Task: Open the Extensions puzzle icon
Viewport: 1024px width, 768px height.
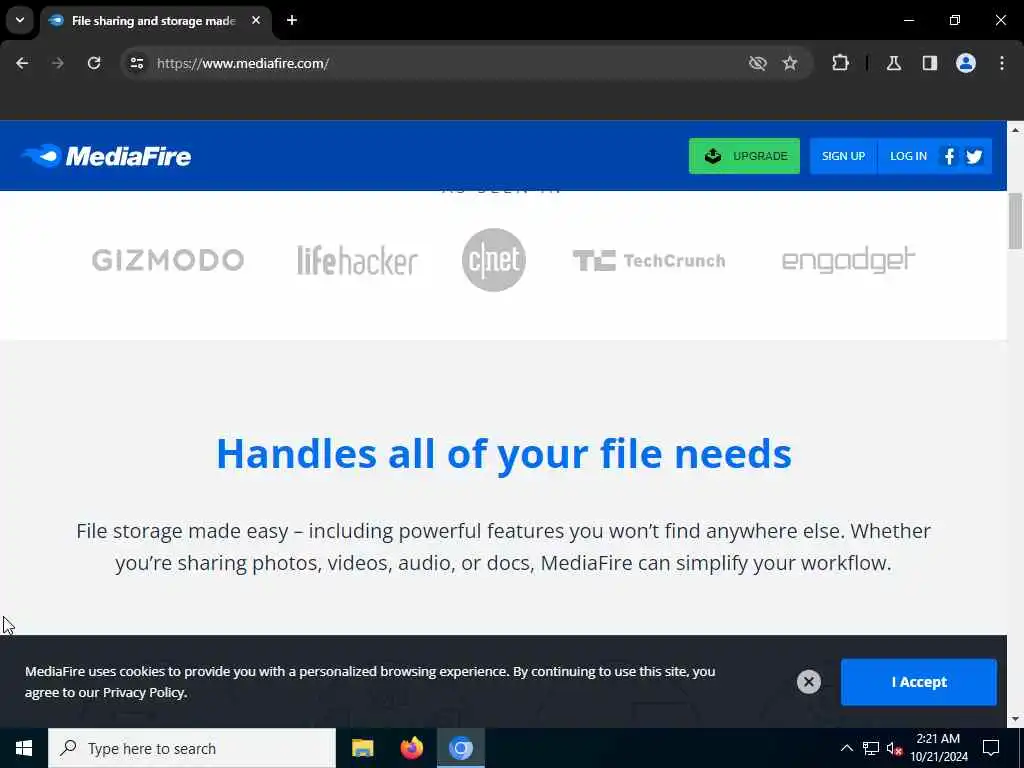Action: click(x=840, y=63)
